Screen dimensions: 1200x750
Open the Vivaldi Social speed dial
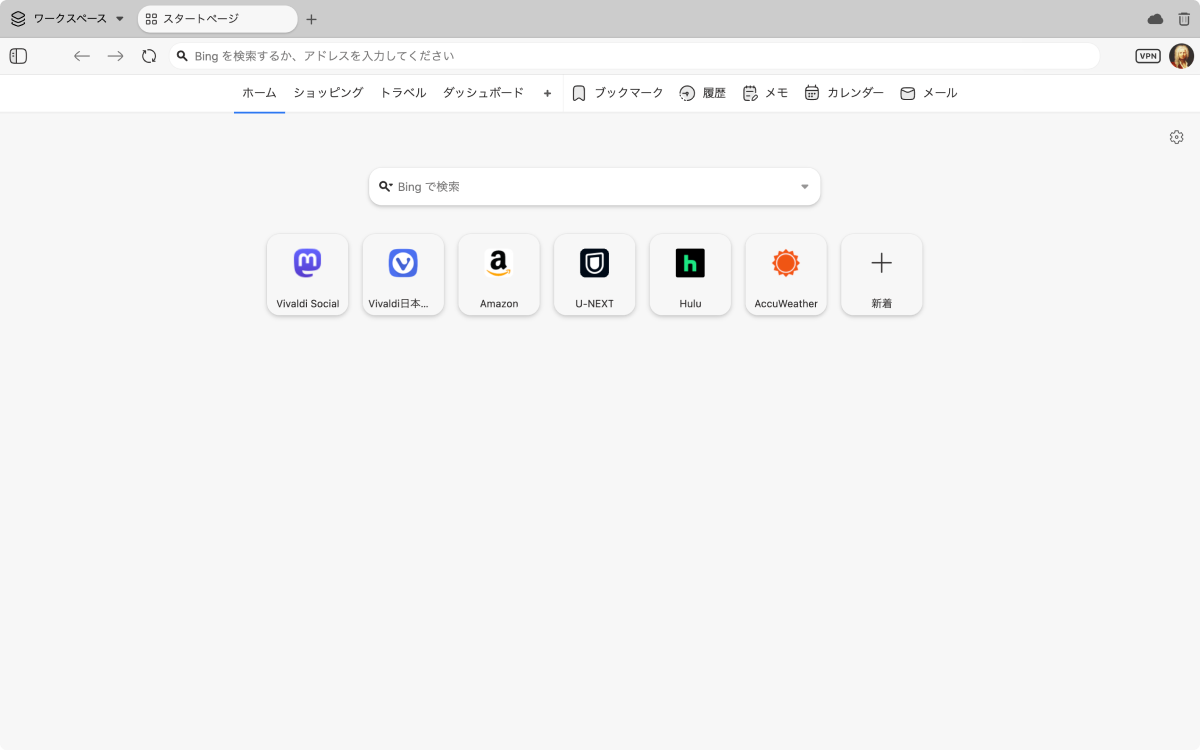(308, 274)
